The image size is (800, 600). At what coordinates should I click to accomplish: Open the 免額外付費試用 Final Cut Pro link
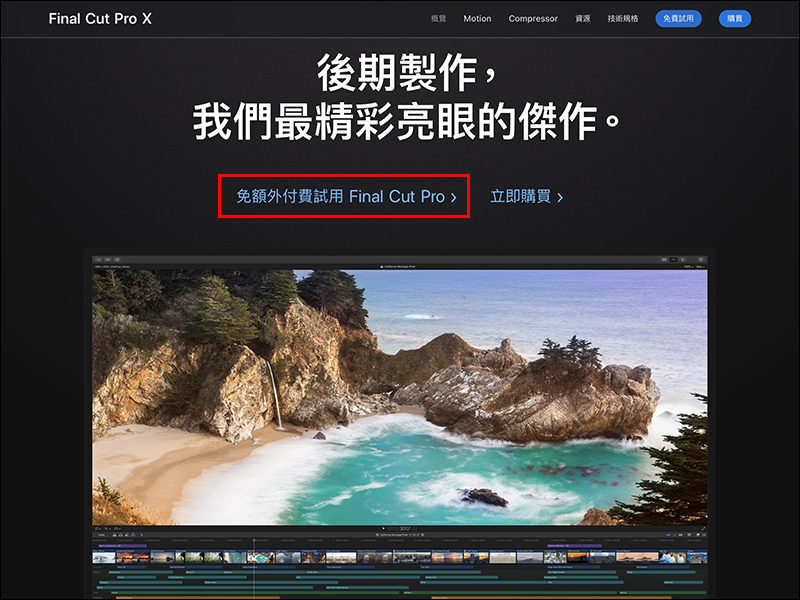tap(346, 196)
